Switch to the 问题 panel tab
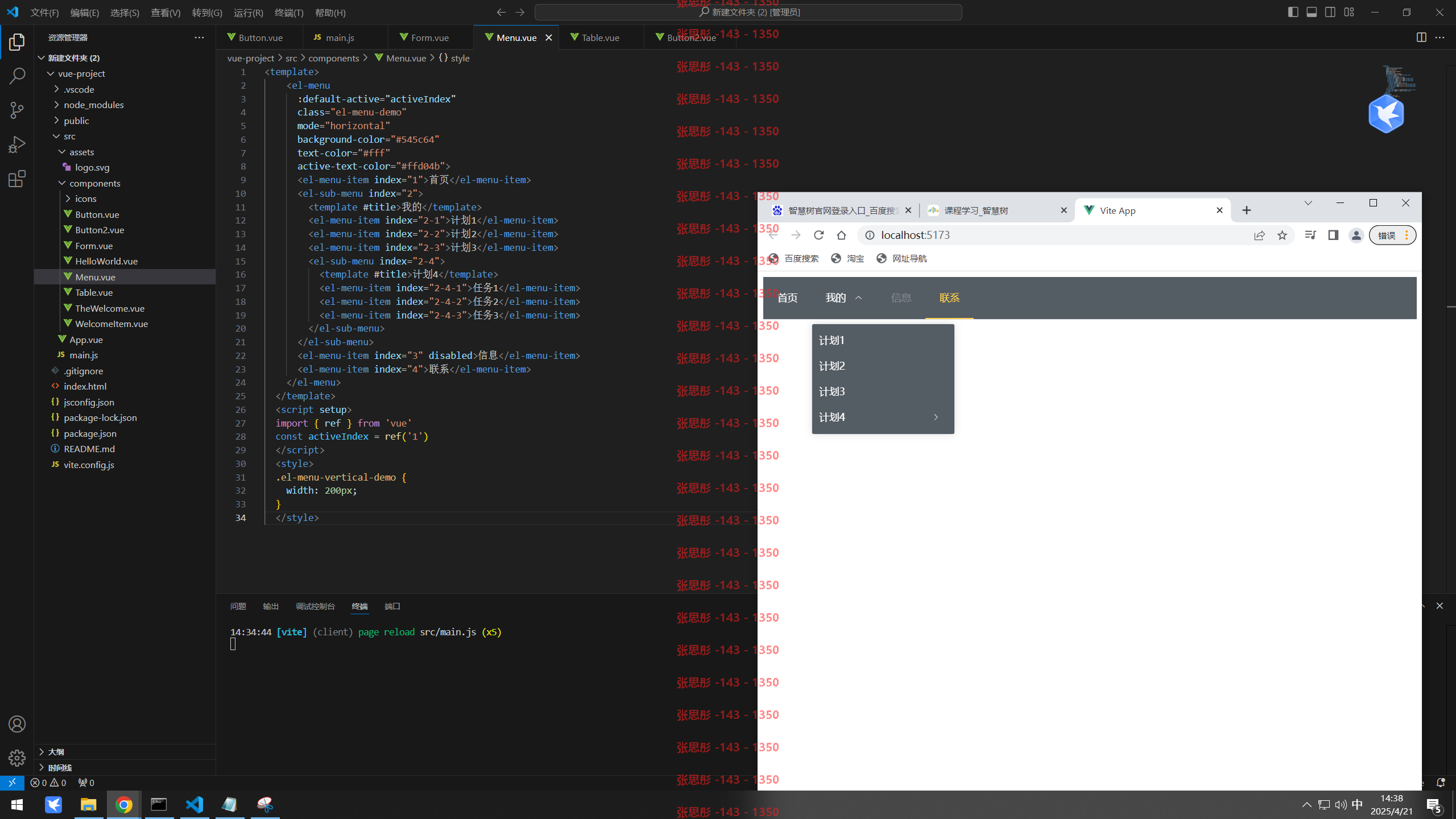This screenshot has height=819, width=1456. [238, 606]
